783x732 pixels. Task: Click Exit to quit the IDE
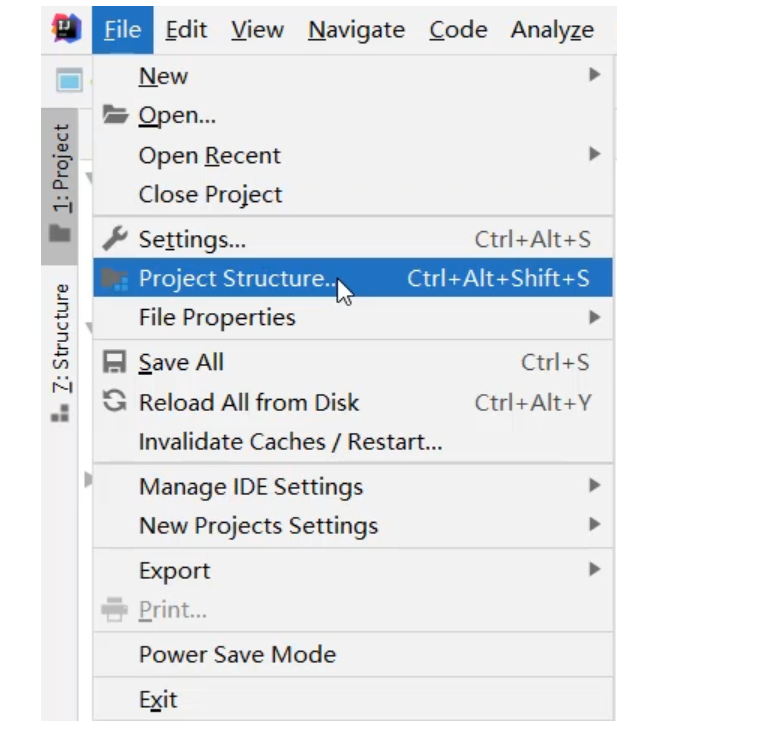pyautogui.click(x=158, y=701)
